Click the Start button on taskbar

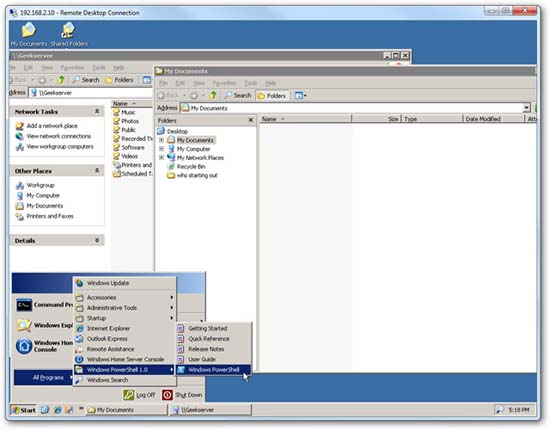pos(24,410)
